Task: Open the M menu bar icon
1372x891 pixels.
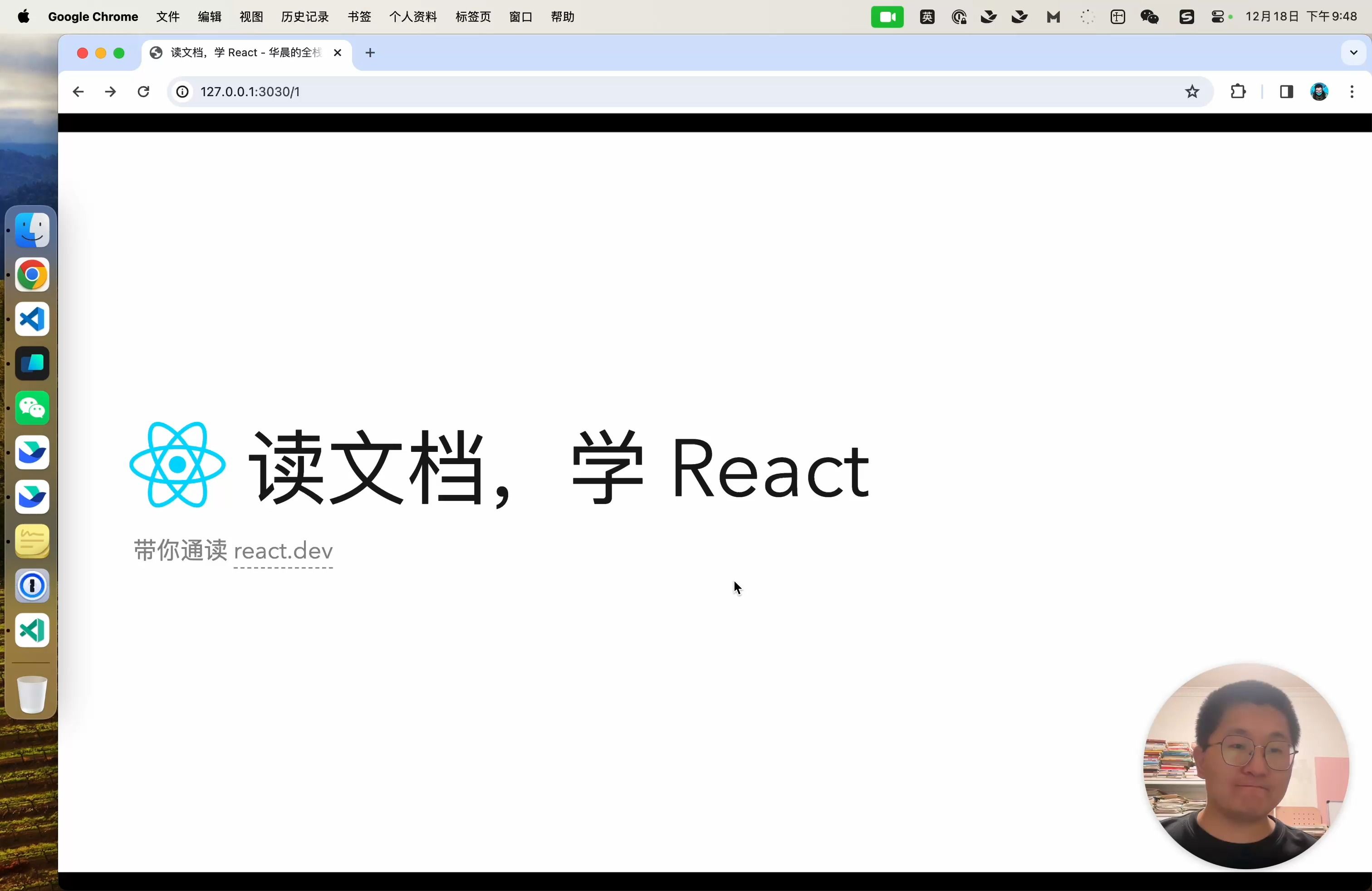Action: coord(1054,17)
